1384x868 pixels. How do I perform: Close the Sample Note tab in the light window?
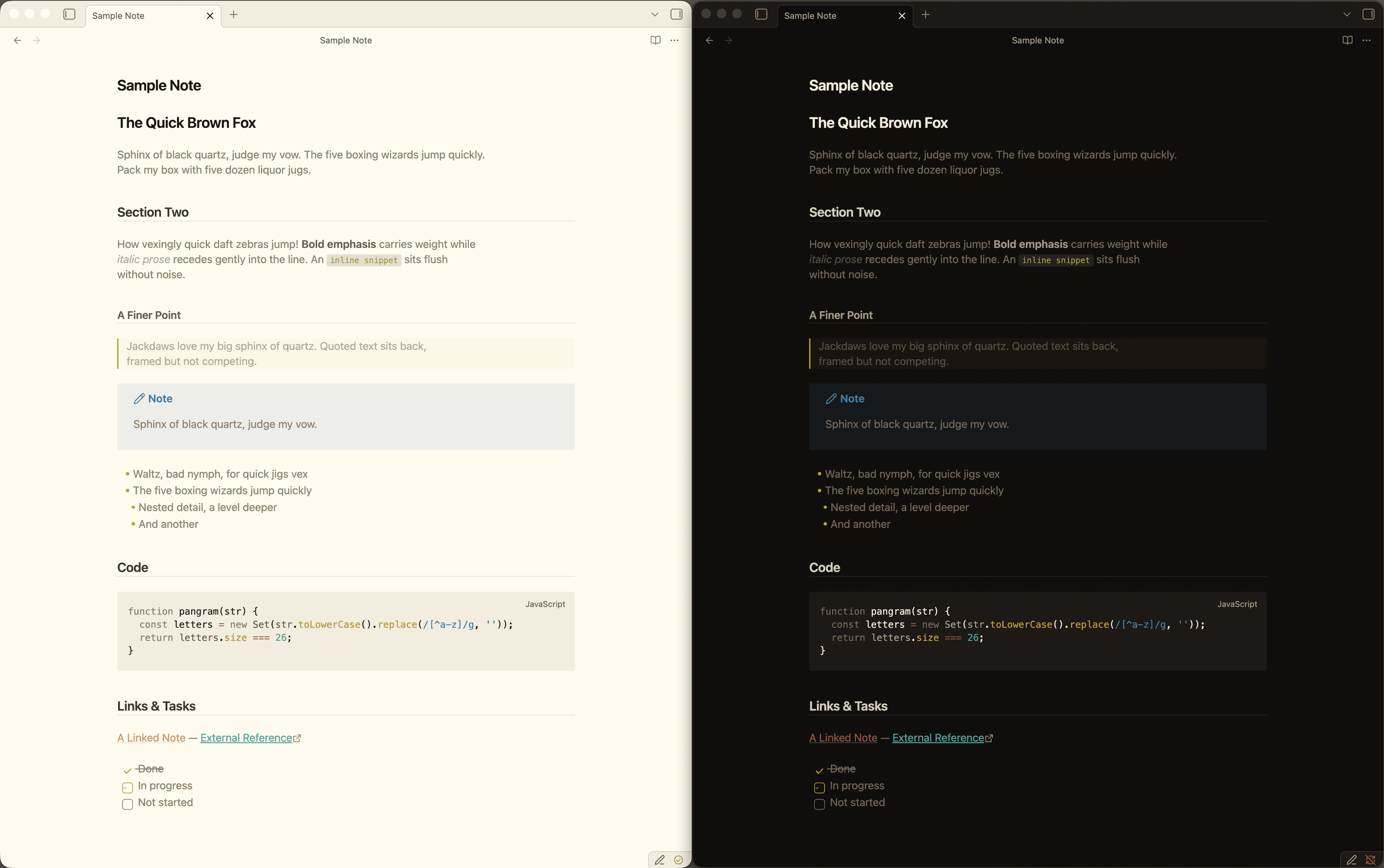pos(210,16)
